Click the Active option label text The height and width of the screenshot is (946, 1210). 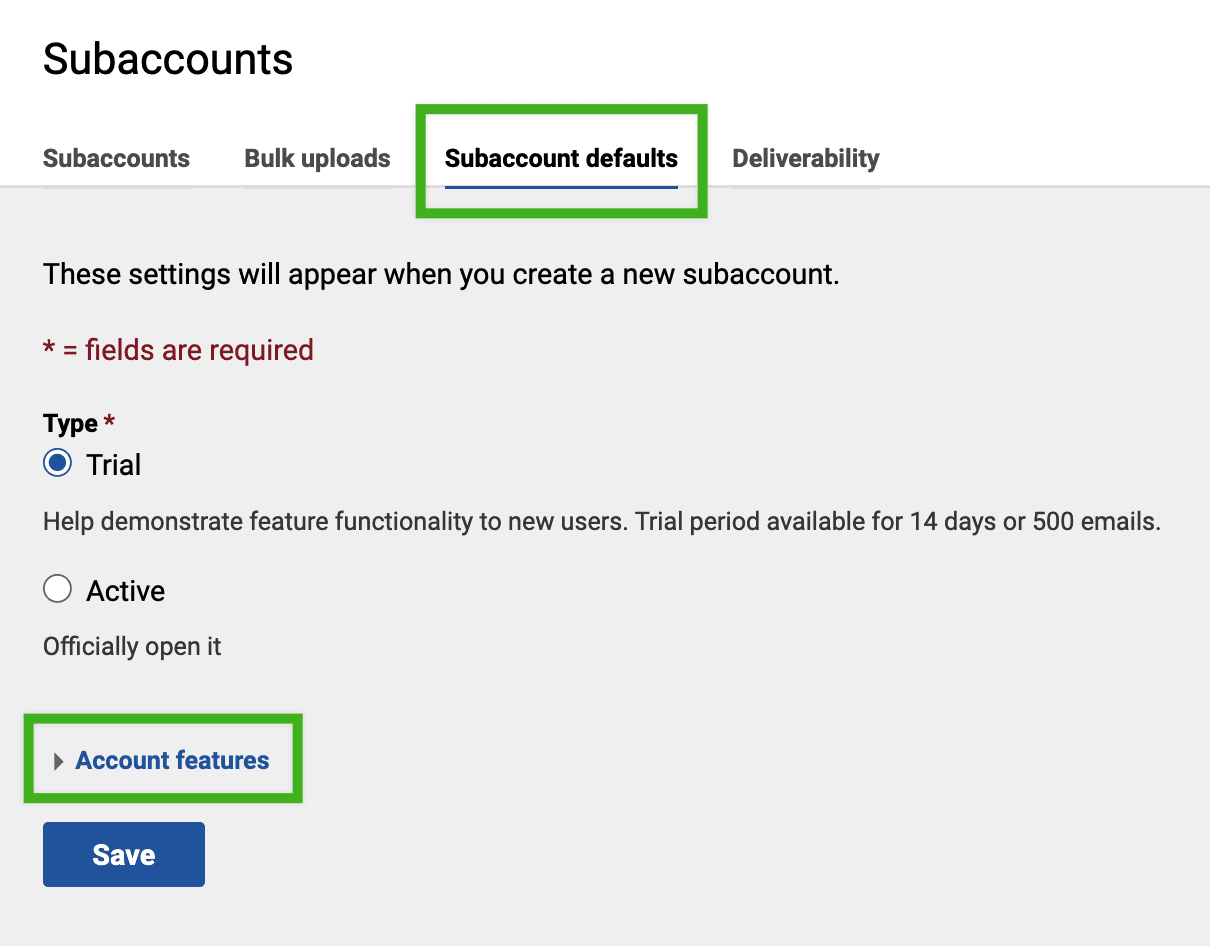tap(126, 591)
